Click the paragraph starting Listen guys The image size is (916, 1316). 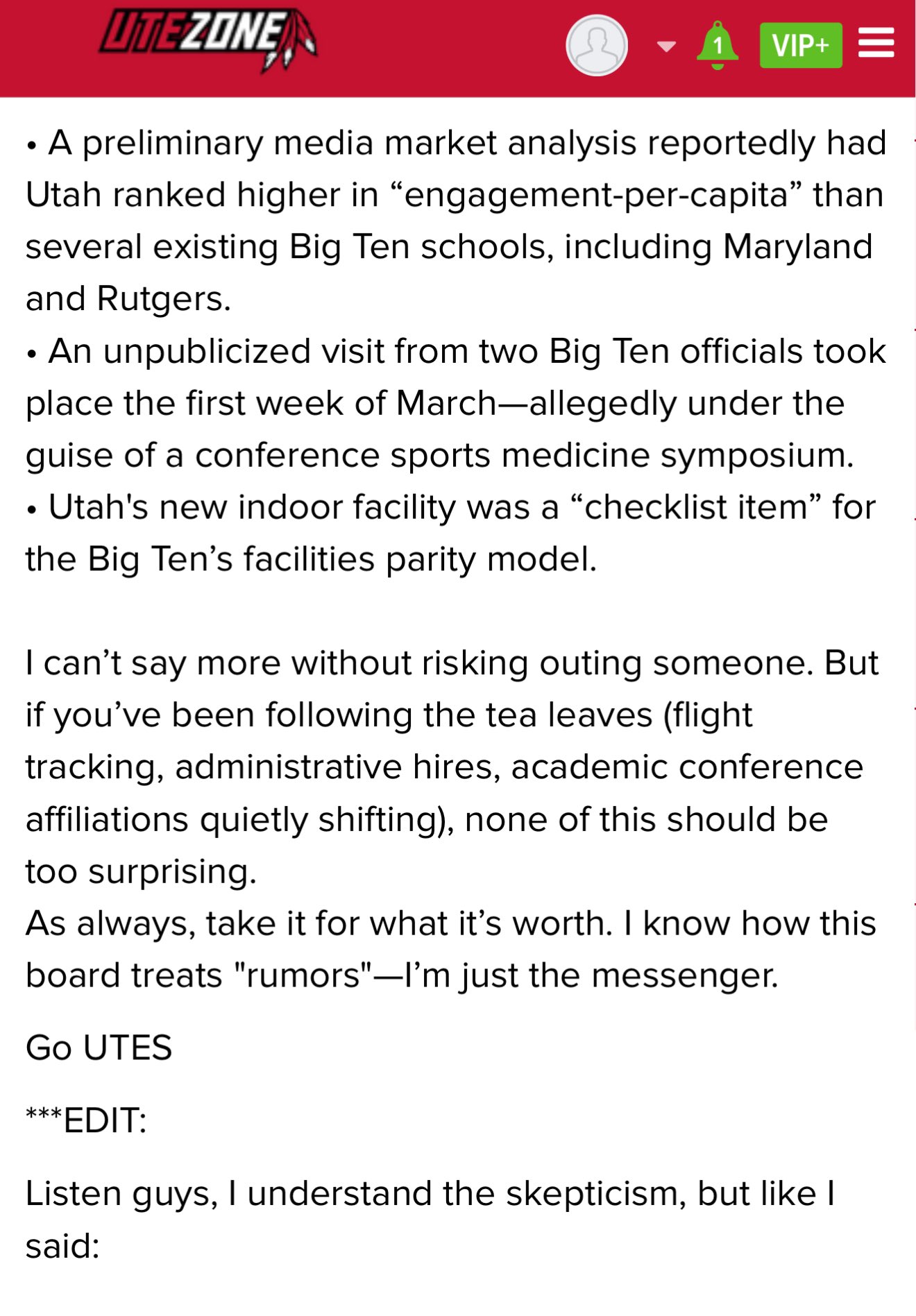point(430,1220)
